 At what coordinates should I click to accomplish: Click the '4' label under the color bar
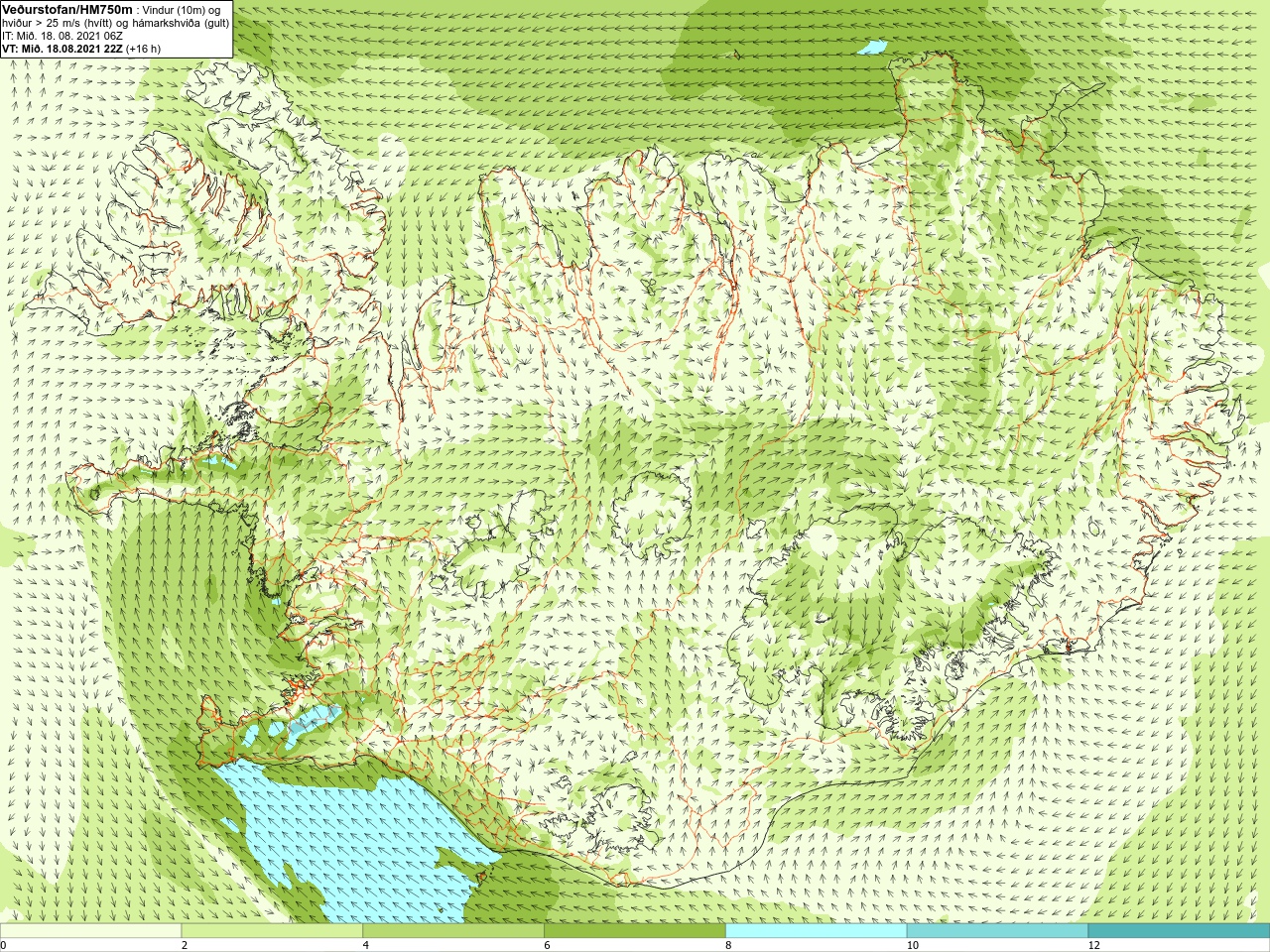[366, 945]
